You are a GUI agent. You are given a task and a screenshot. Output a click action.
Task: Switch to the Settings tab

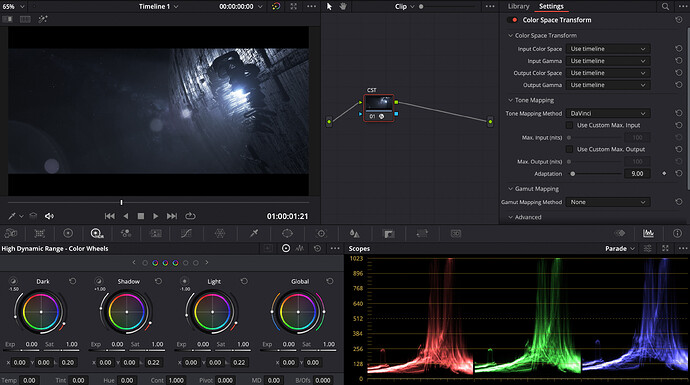[x=551, y=6]
